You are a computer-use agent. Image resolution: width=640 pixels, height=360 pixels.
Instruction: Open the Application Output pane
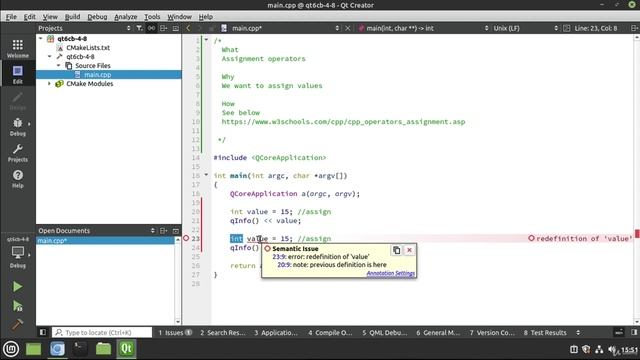point(276,332)
